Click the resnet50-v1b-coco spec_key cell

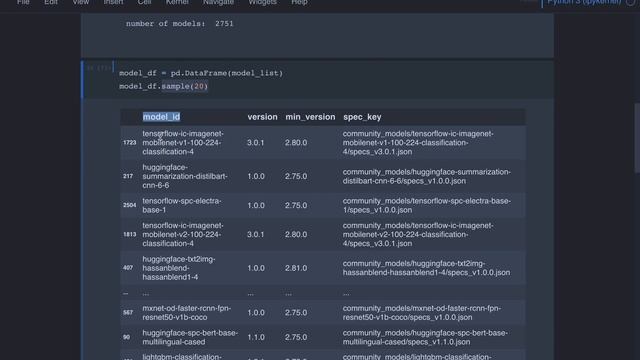pyautogui.click(x=422, y=313)
